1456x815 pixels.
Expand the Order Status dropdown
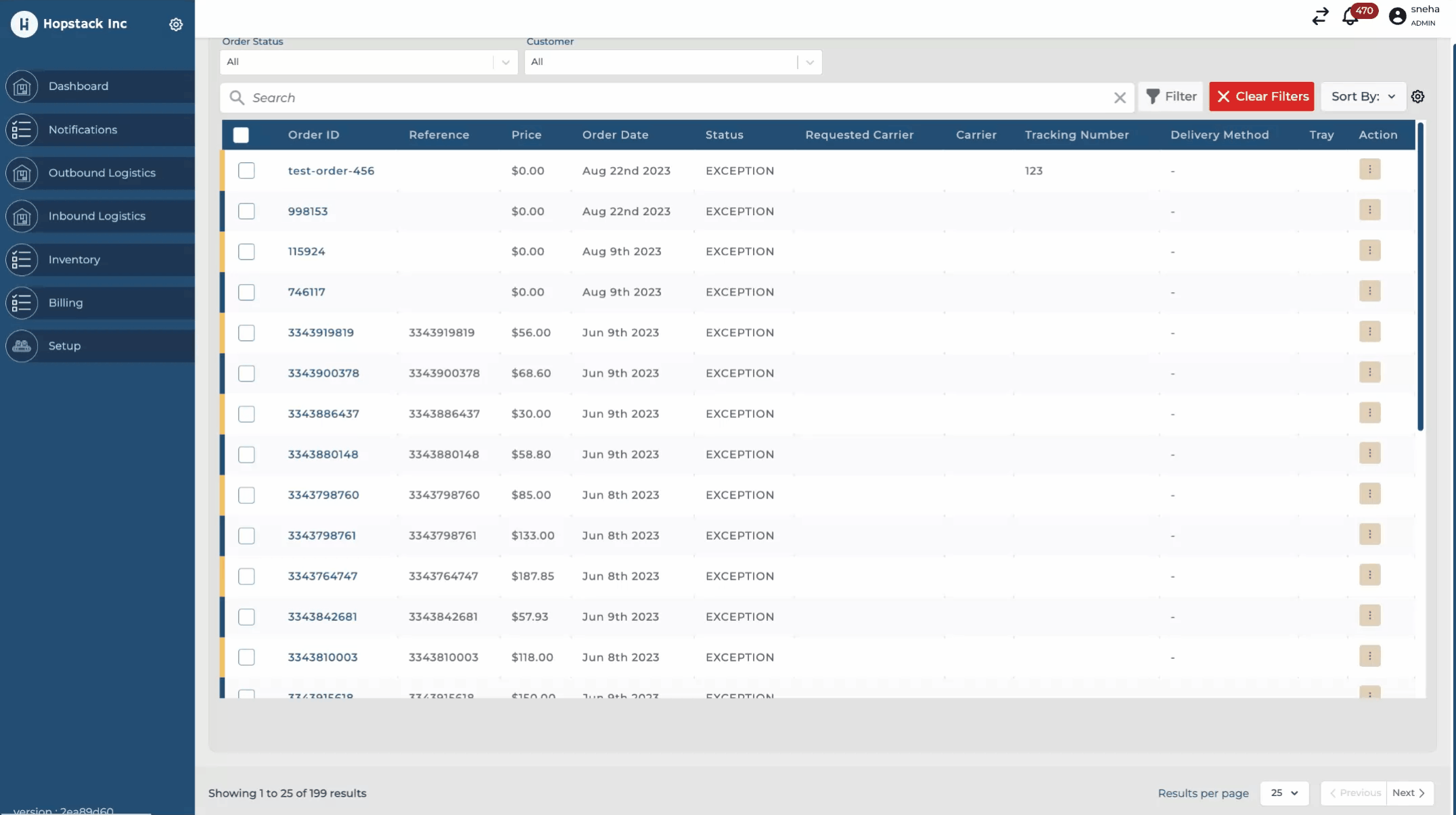(505, 62)
